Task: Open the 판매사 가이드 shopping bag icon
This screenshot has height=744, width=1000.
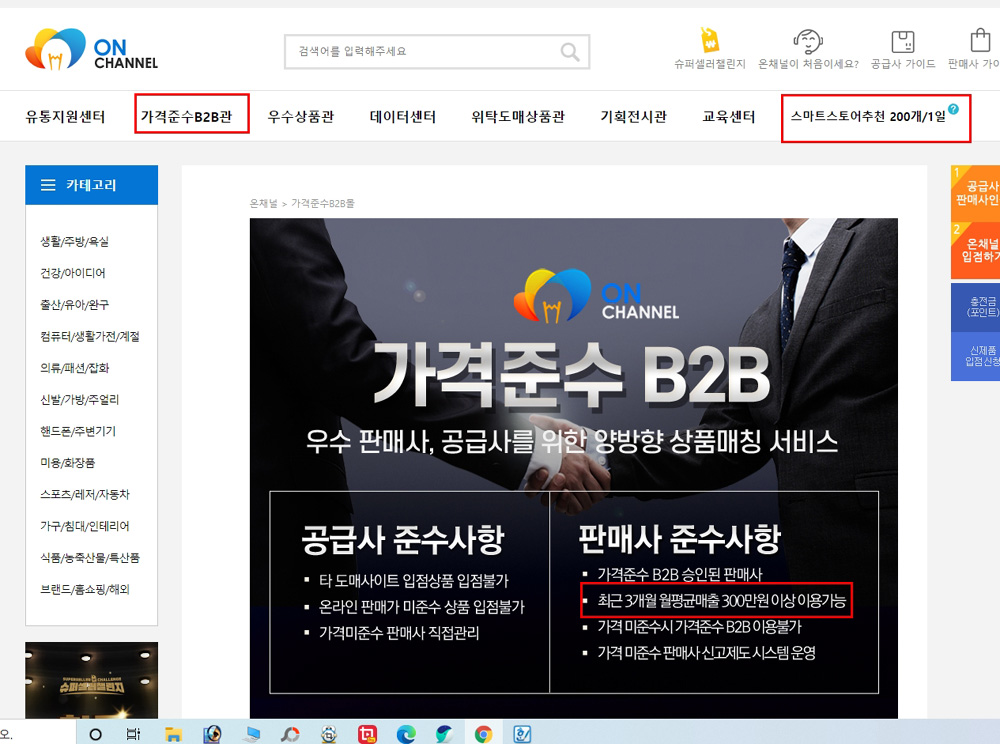Action: point(980,41)
